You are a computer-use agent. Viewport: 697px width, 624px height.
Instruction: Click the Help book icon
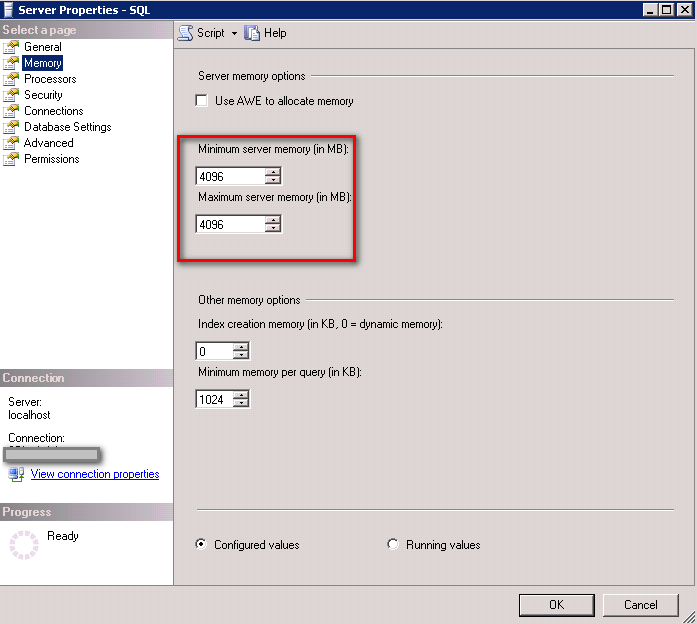click(x=252, y=33)
